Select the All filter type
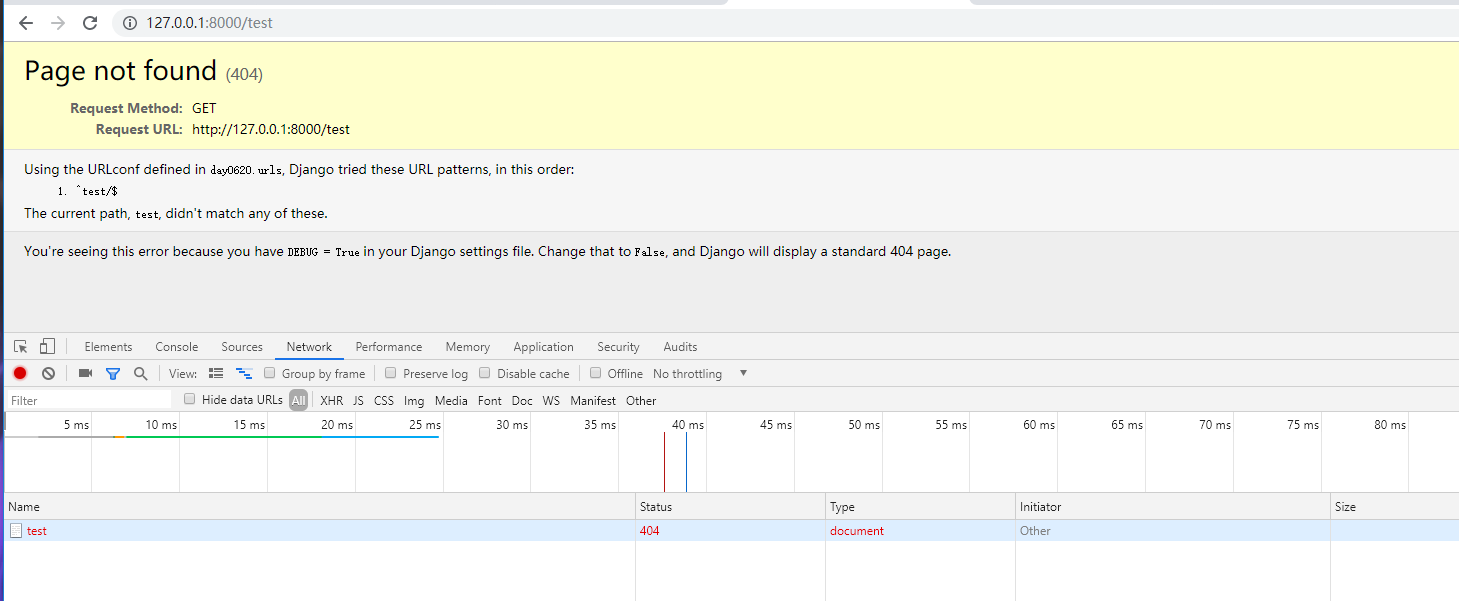 pyautogui.click(x=298, y=400)
